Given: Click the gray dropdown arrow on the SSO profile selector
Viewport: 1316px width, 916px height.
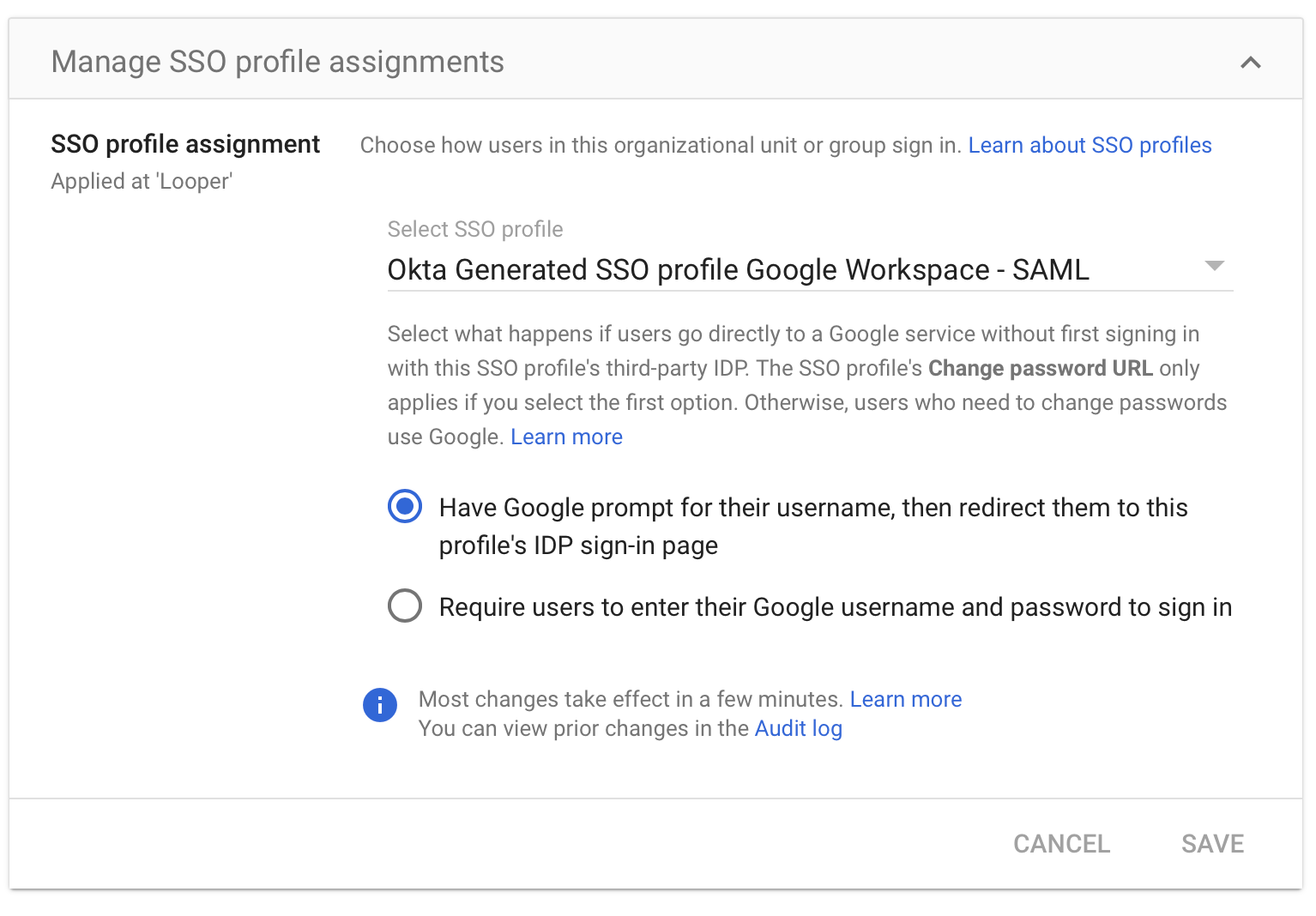Looking at the screenshot, I should tap(1215, 267).
